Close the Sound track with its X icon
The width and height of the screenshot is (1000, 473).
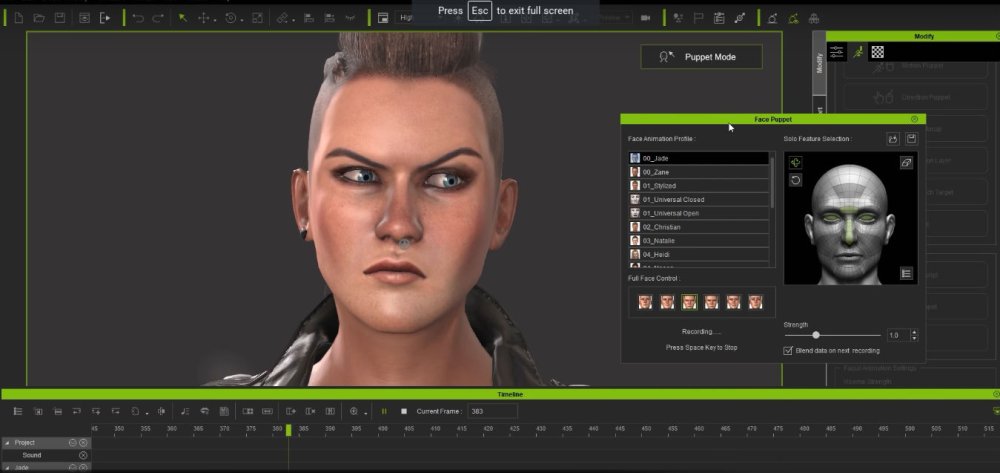(x=83, y=455)
